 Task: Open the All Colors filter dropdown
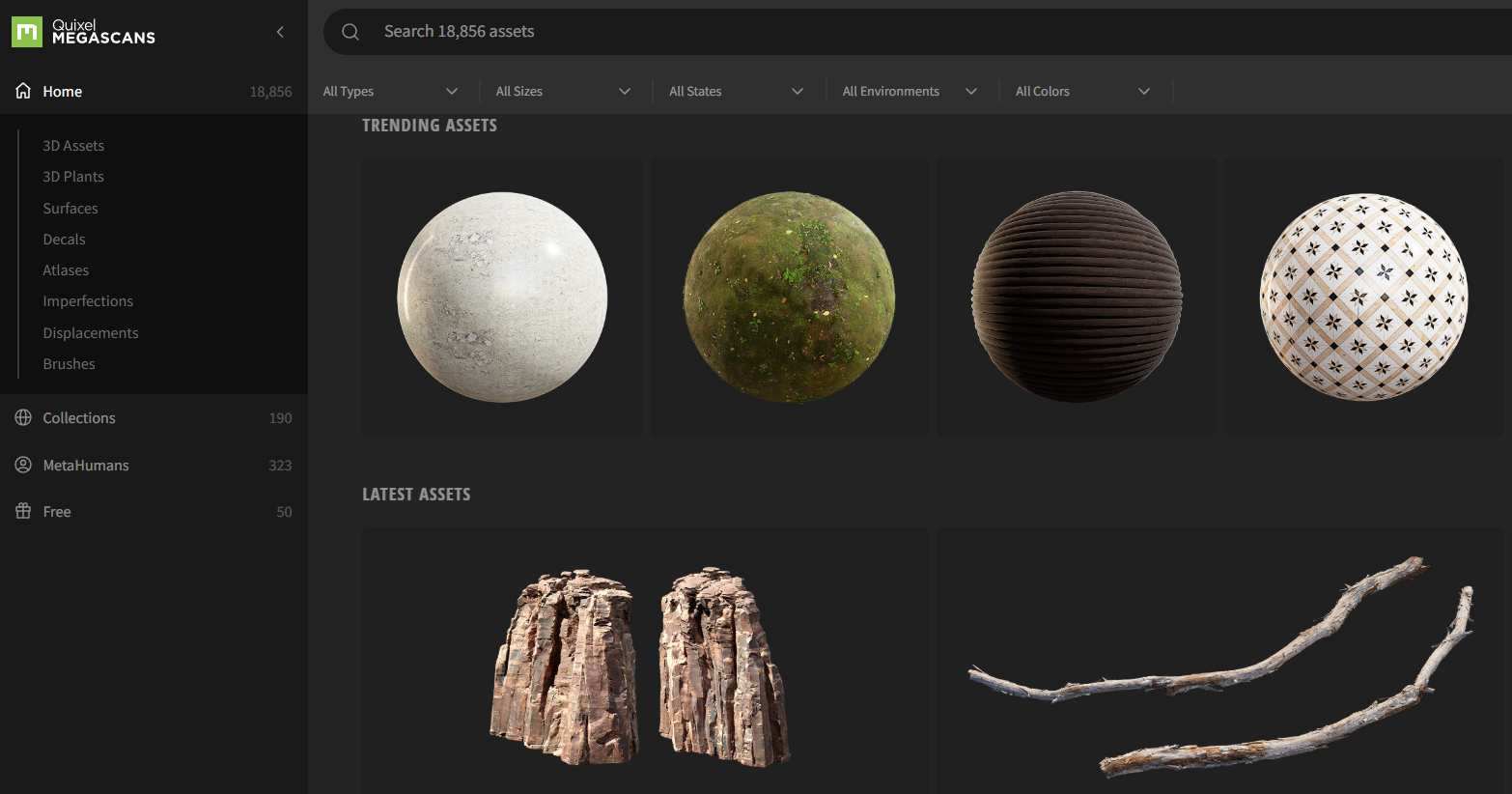(x=1082, y=91)
